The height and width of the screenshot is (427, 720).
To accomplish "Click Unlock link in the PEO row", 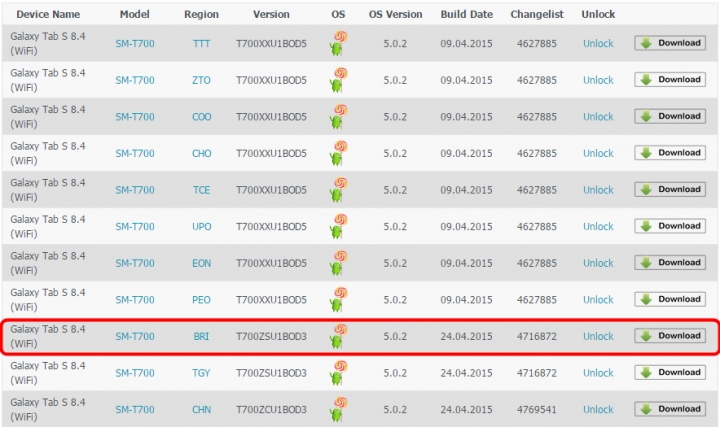I will point(598,300).
